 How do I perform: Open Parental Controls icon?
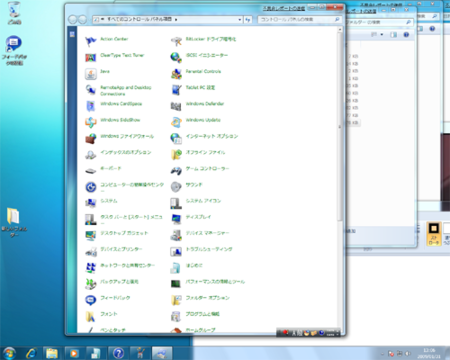click(176, 74)
